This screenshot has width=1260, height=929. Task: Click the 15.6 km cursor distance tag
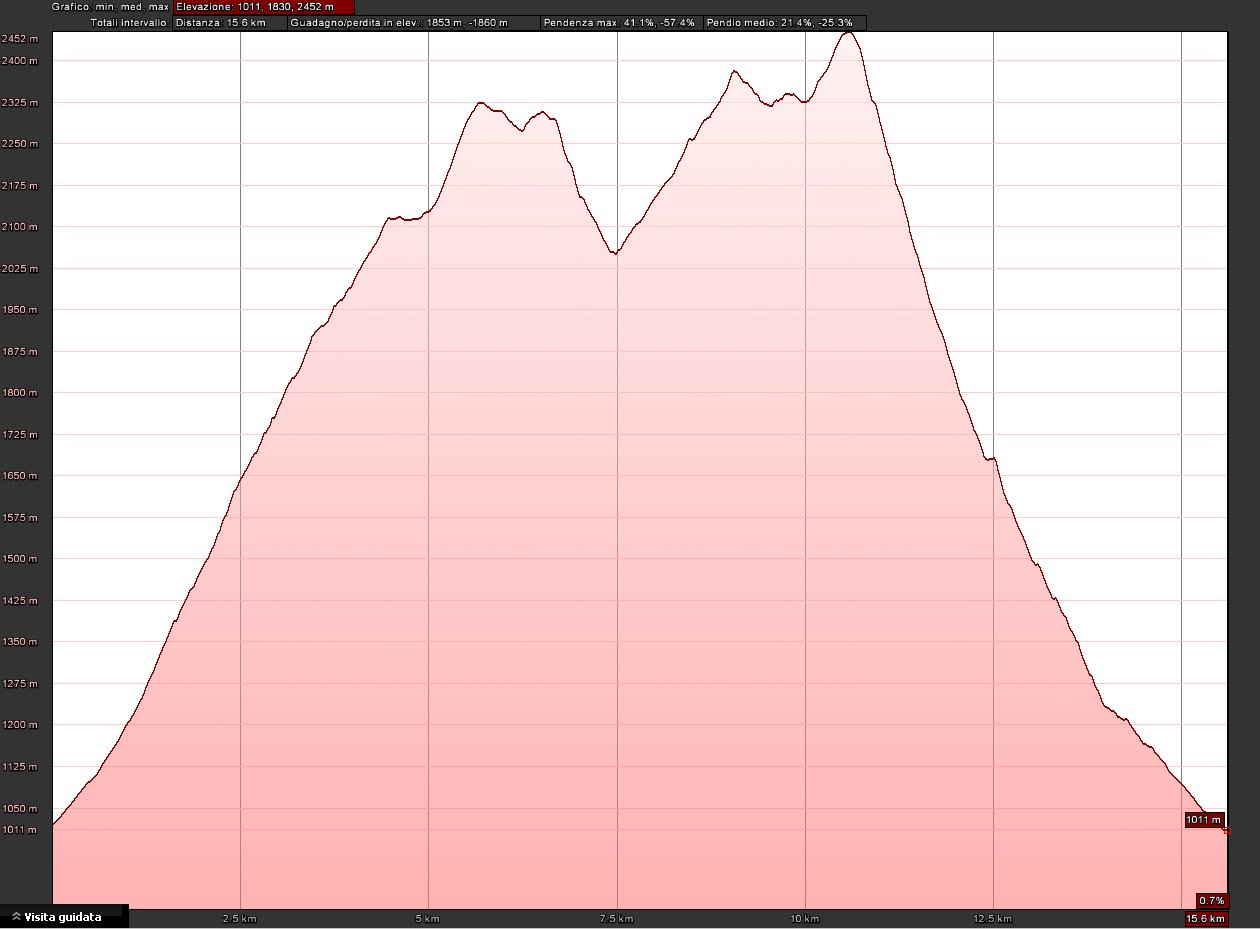click(x=1206, y=918)
